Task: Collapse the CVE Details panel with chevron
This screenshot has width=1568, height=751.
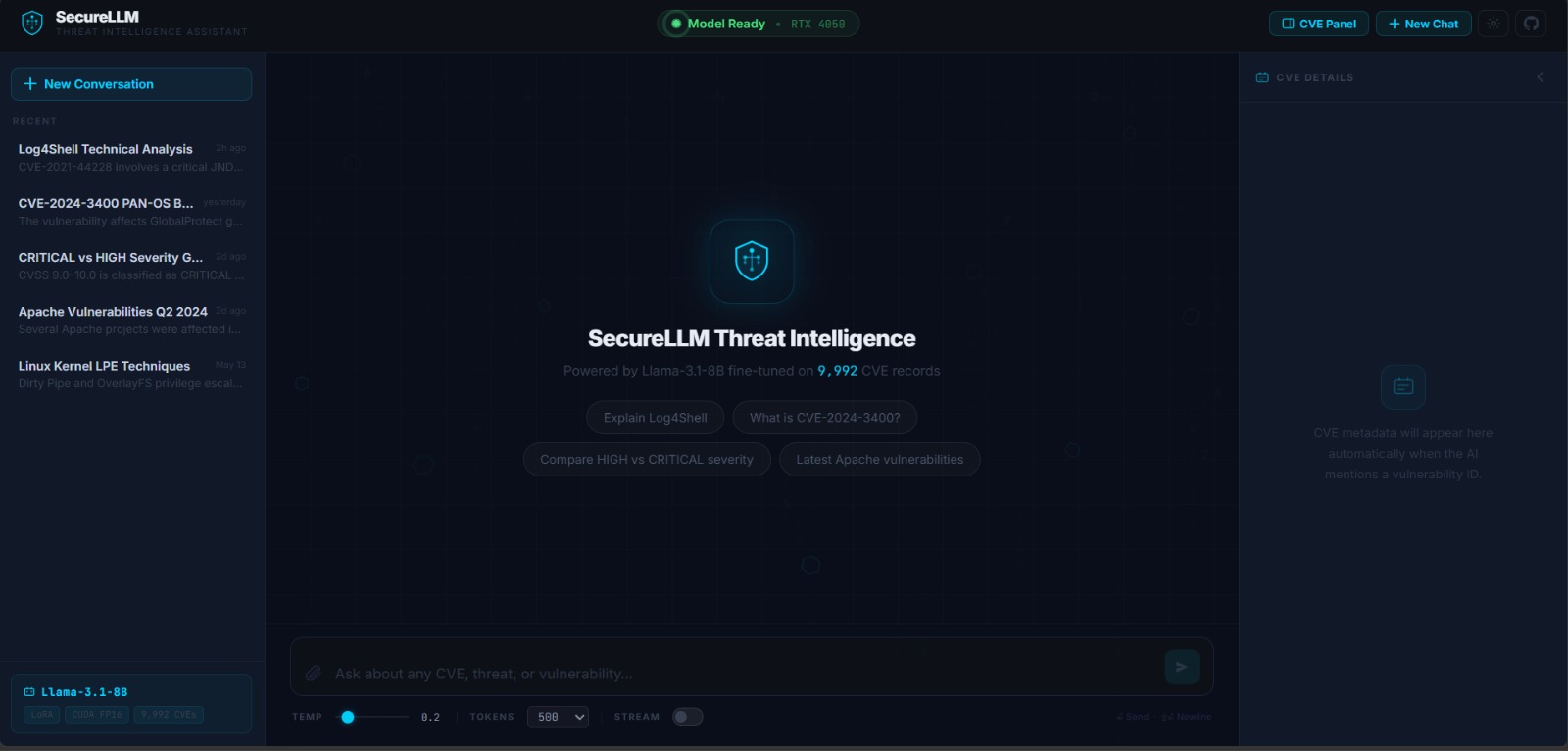Action: point(1540,77)
